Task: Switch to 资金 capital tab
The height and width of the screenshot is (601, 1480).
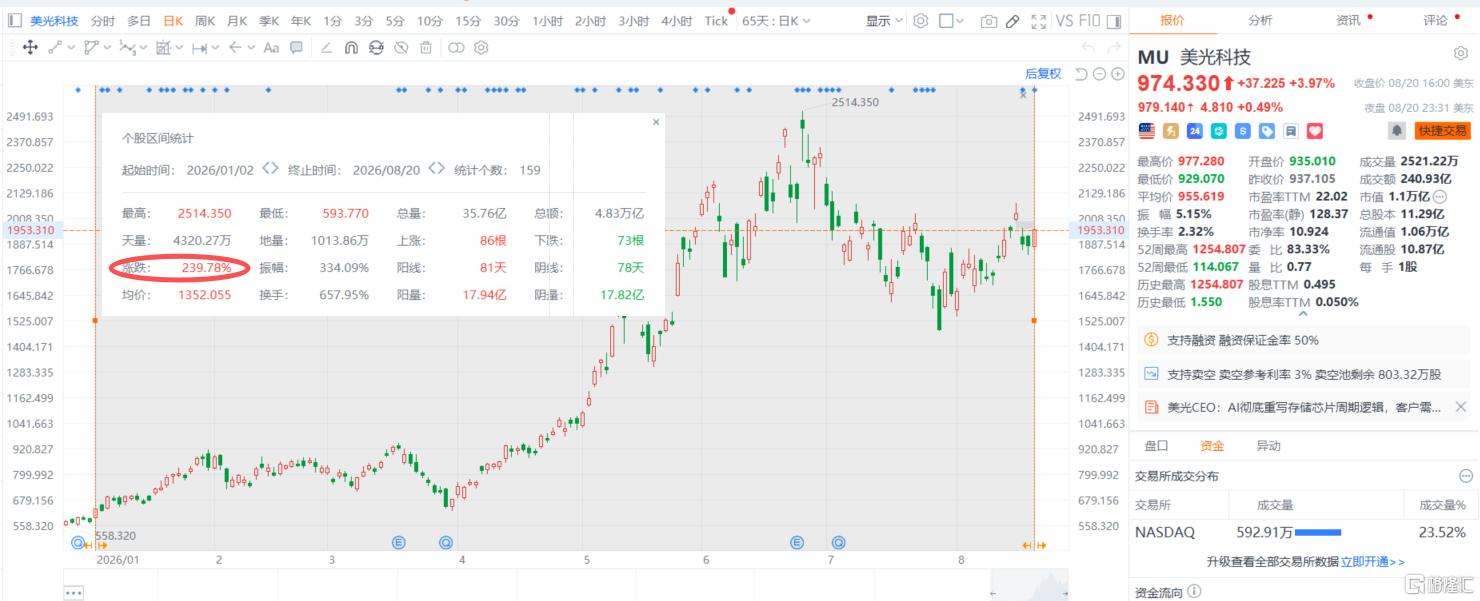Action: (x=1212, y=446)
